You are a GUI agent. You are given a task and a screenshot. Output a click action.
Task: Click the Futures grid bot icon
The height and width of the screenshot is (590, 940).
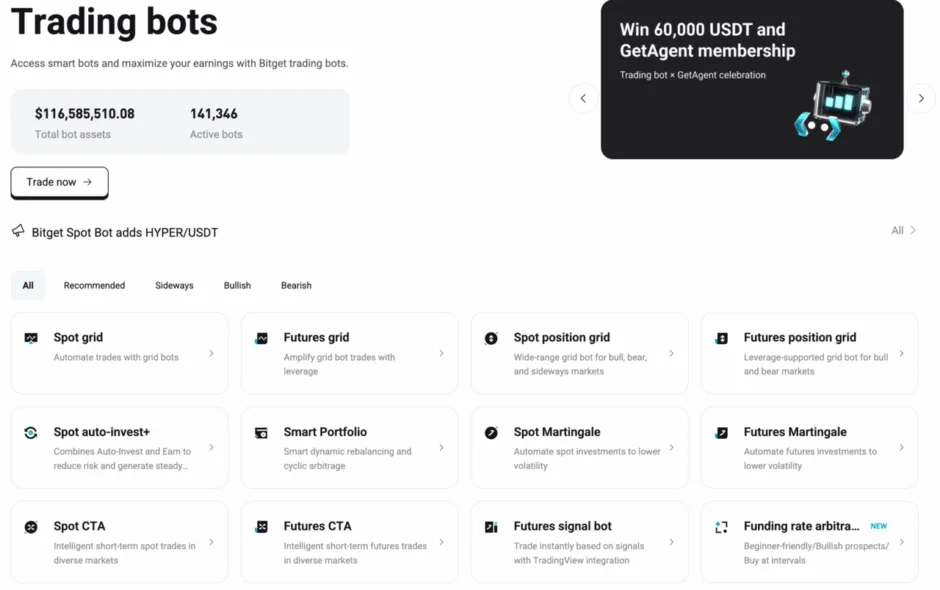(262, 337)
